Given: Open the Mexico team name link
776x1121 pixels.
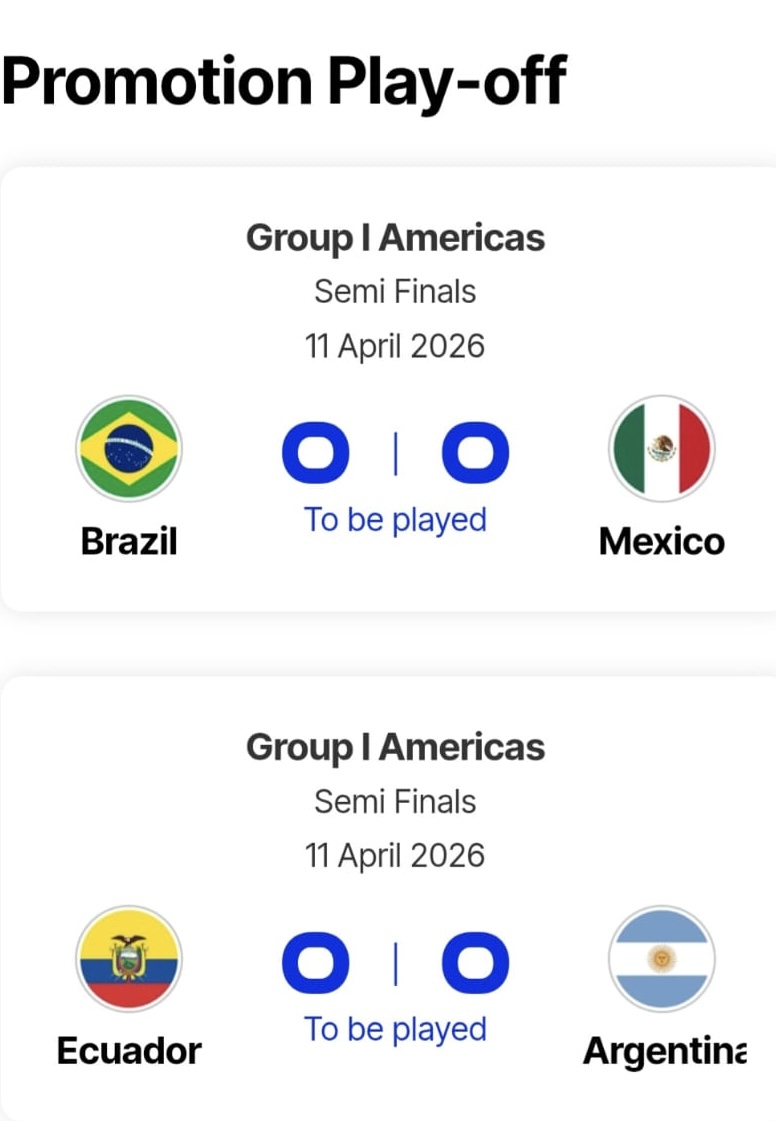Looking at the screenshot, I should coord(661,541).
